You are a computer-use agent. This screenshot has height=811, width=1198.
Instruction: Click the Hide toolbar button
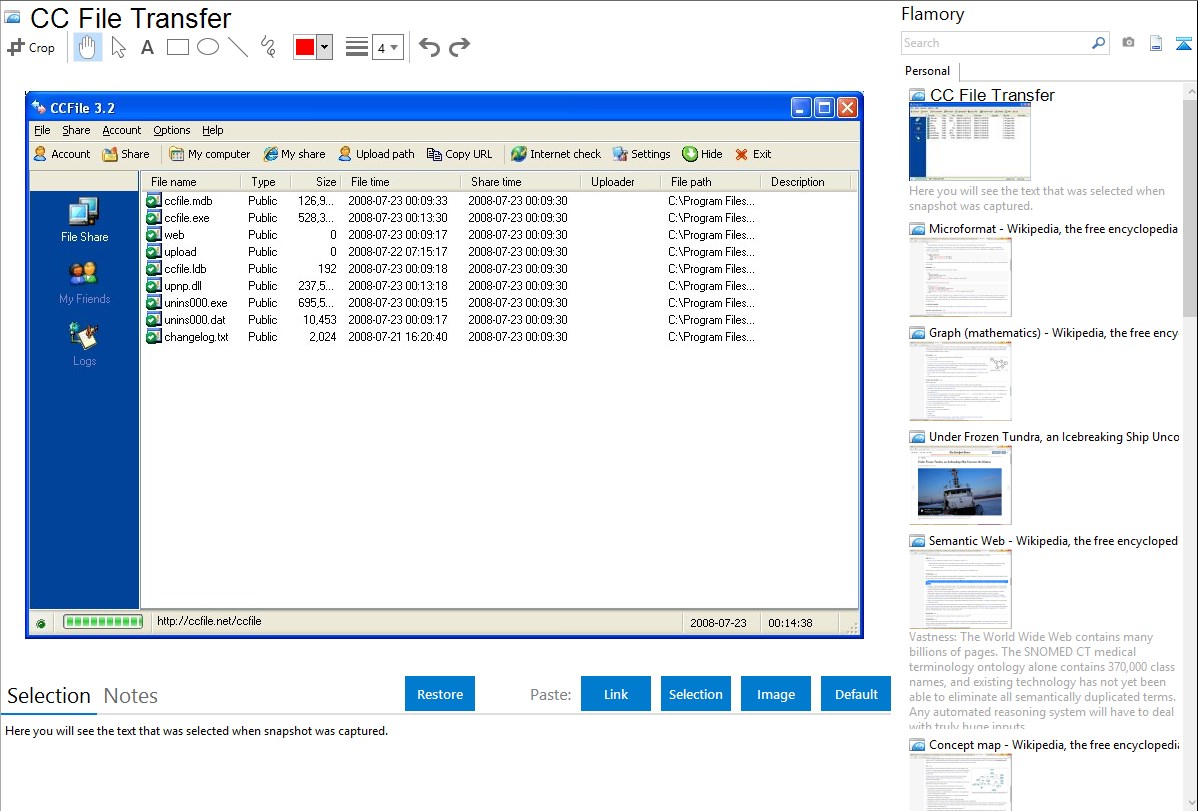click(701, 154)
